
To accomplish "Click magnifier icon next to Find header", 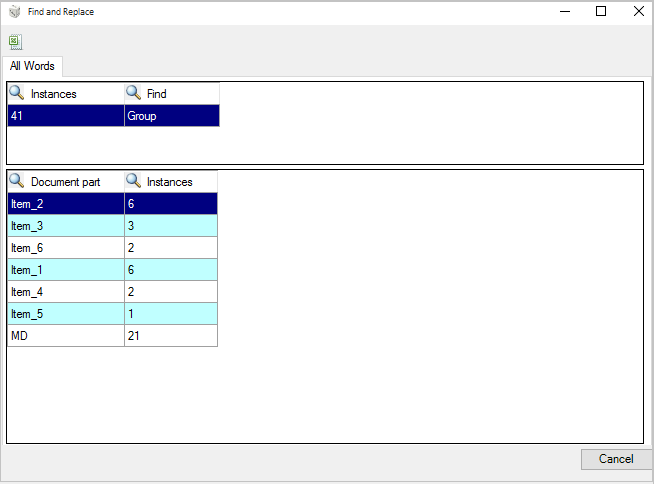I will (x=133, y=93).
